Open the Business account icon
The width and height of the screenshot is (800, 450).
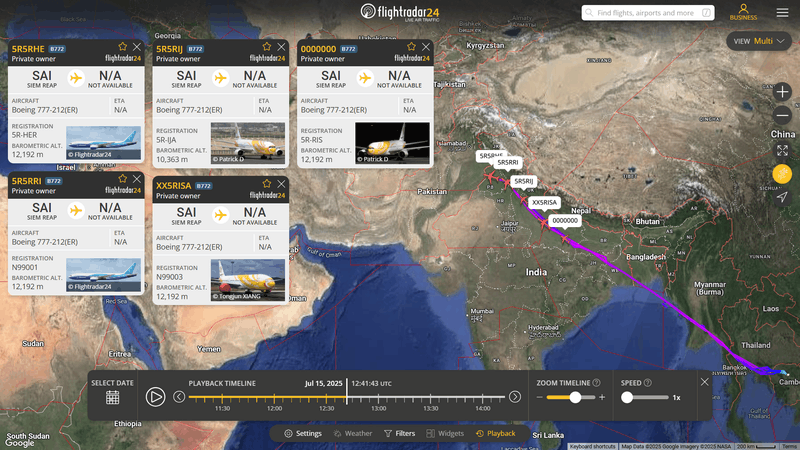(743, 12)
